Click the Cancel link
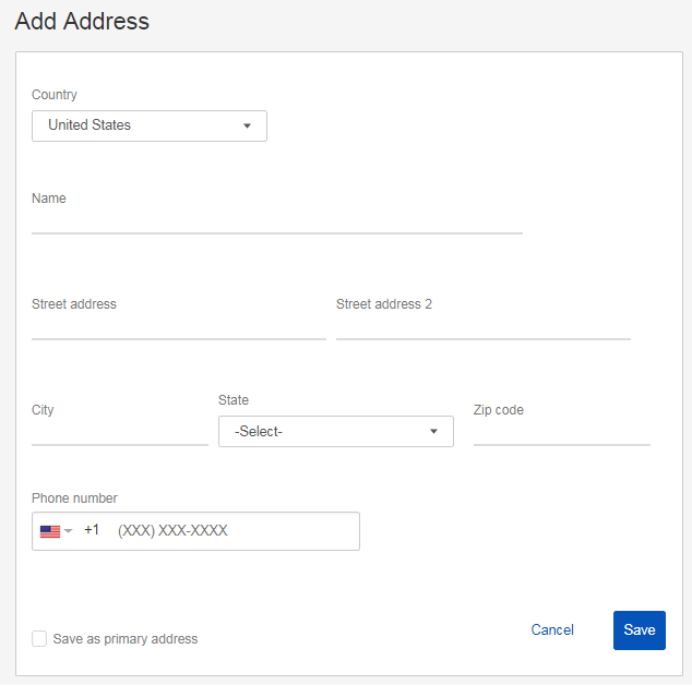Viewport: 692px width, 686px height. [x=552, y=630]
